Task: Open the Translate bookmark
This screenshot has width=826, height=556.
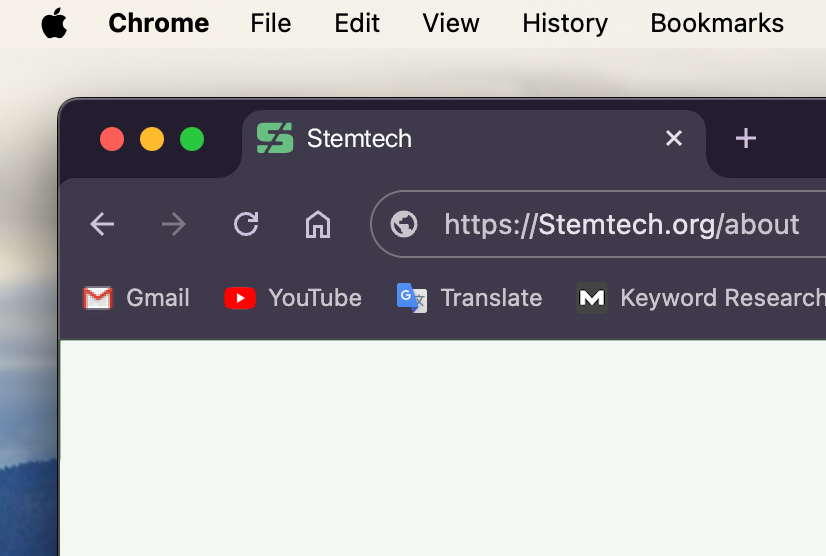Action: coord(469,298)
